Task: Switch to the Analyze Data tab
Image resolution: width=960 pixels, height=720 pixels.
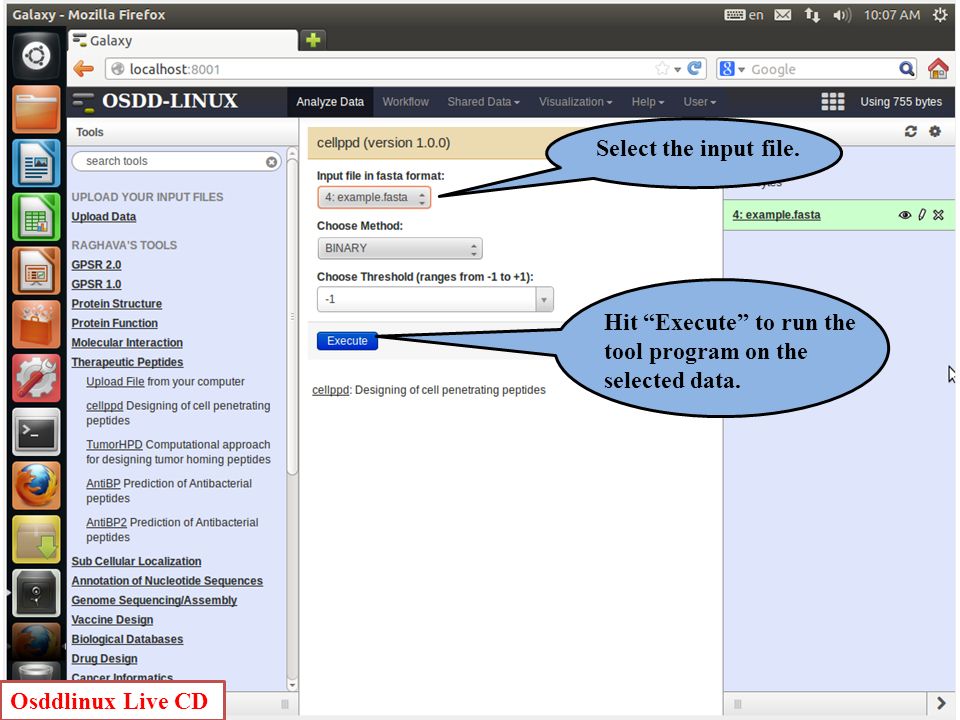Action: tap(330, 102)
